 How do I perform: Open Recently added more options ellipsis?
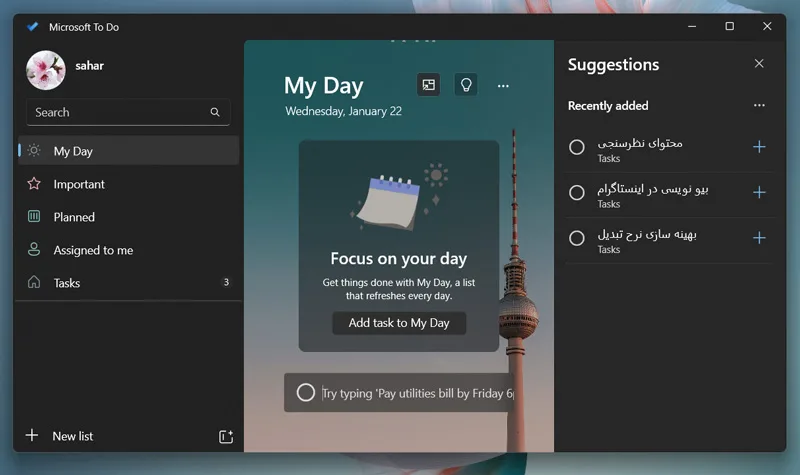click(x=759, y=105)
